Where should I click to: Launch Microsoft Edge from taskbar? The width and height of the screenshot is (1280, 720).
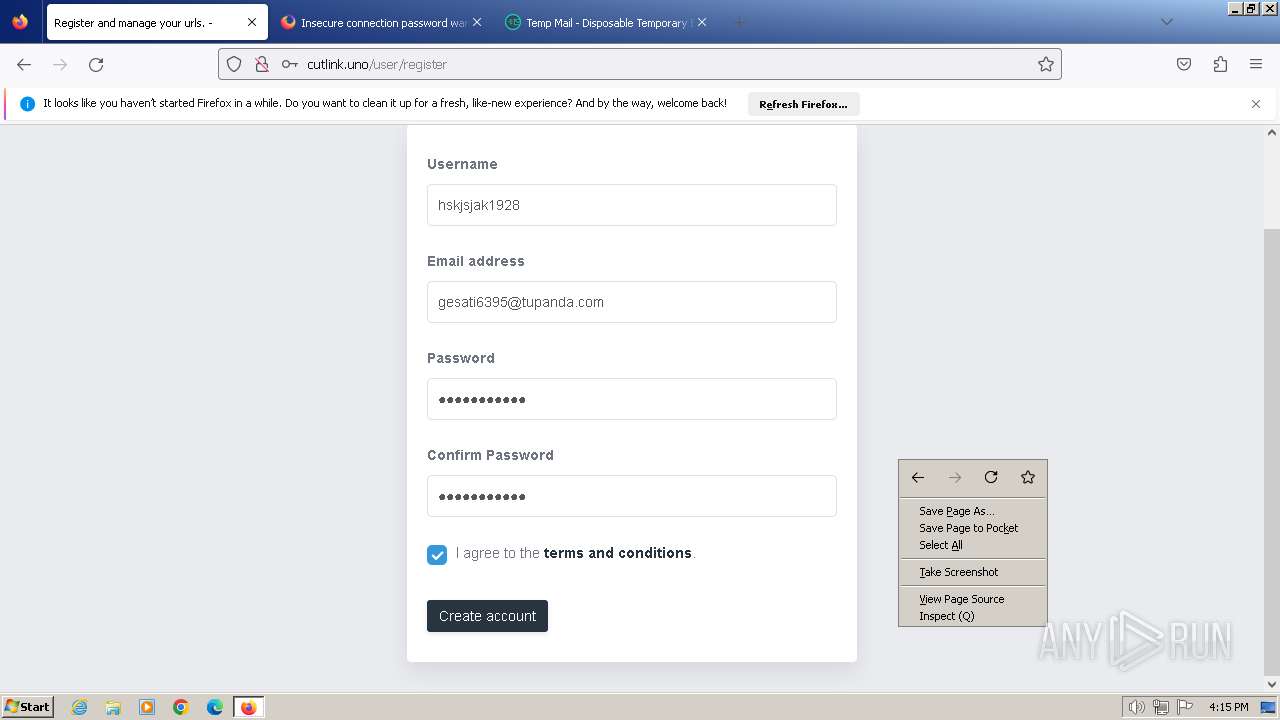(215, 707)
